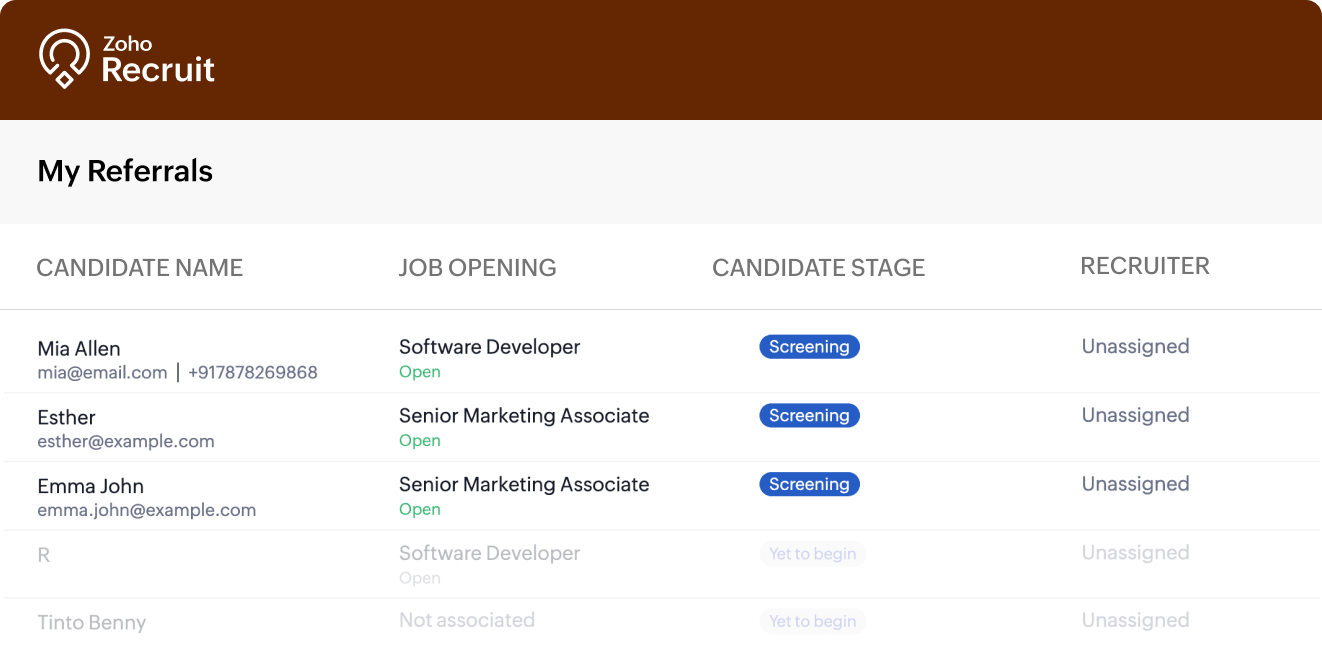Click the Screening badge on Mia Allen's row
Screen dimensions: 1322x646
[809, 346]
